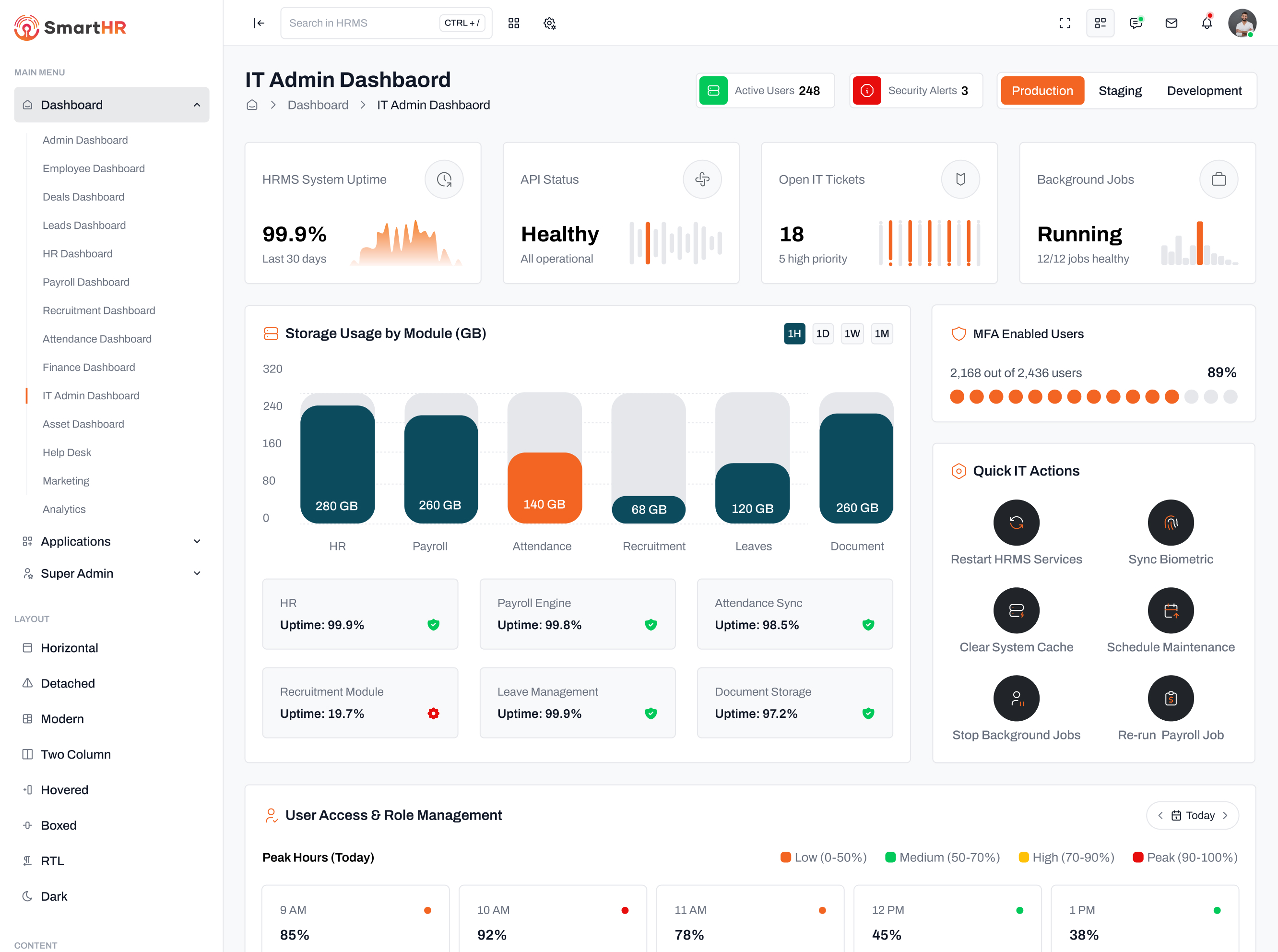Open the mail inbox icon
1278x952 pixels.
[1171, 23]
